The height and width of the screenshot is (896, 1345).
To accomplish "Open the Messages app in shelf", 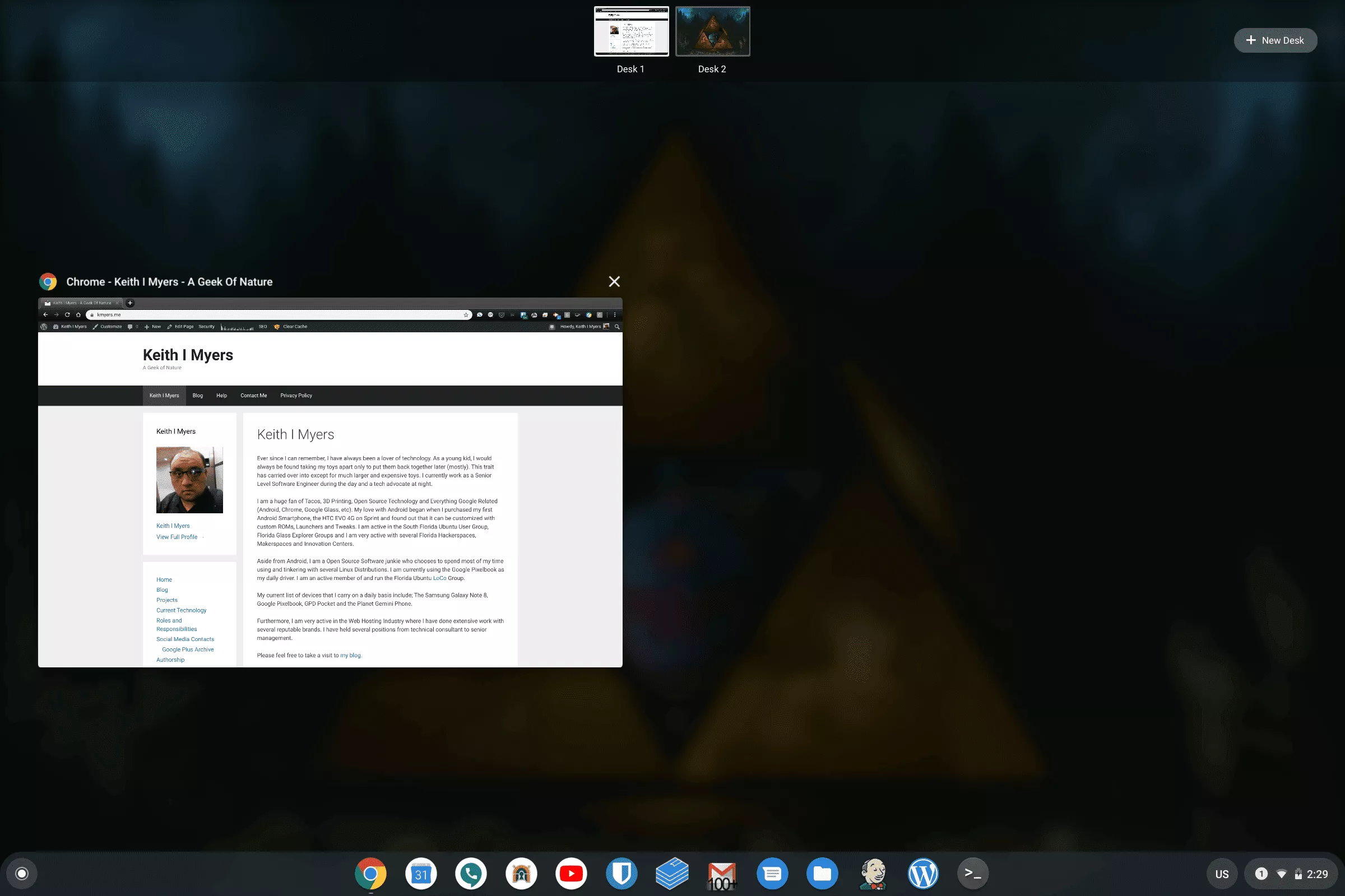I will (772, 873).
